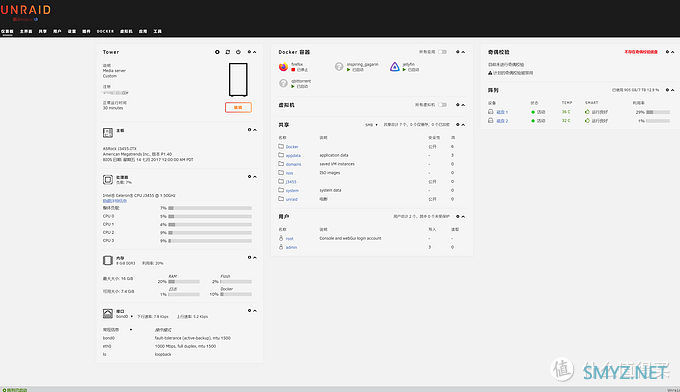Click the stop icon in Tower header
Viewport: 680px width, 392px height.
pyautogui.click(x=217, y=52)
